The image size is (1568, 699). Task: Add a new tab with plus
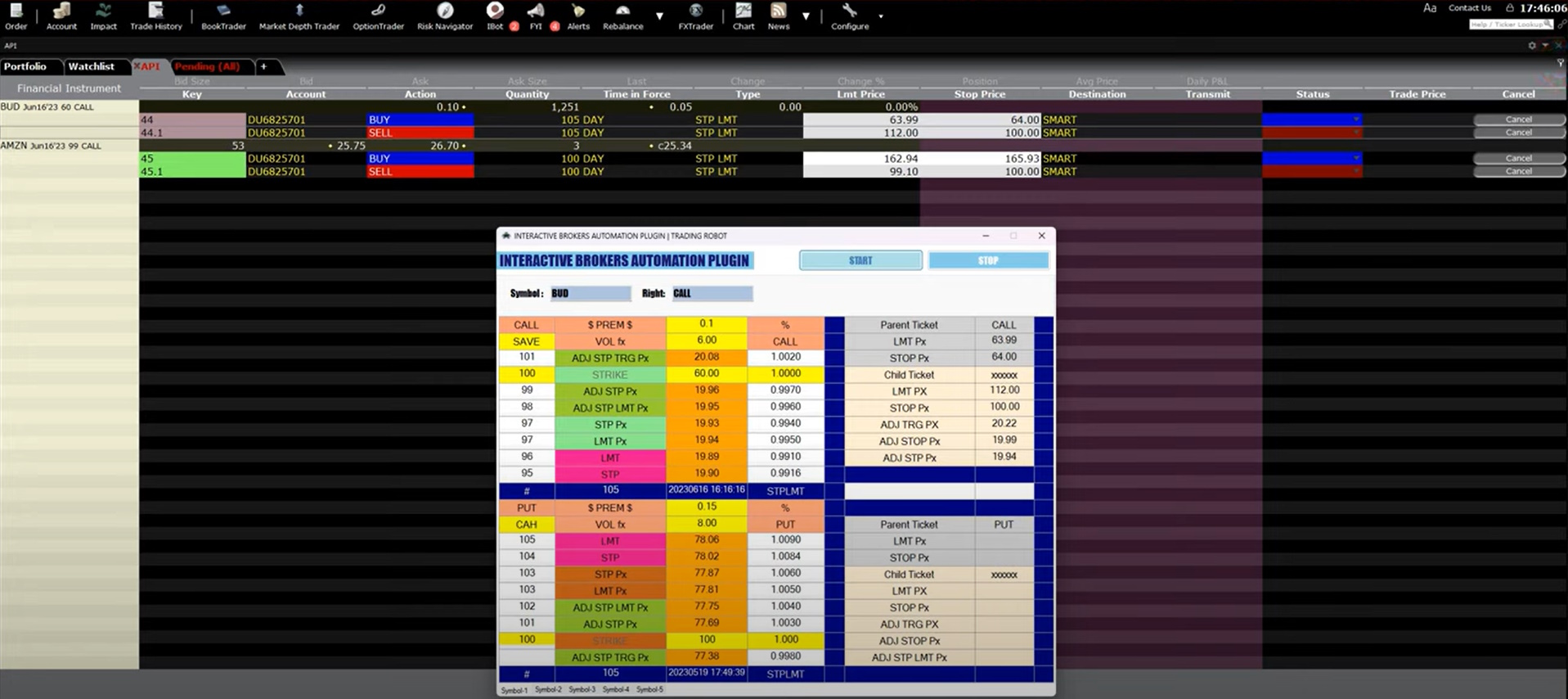pos(263,66)
